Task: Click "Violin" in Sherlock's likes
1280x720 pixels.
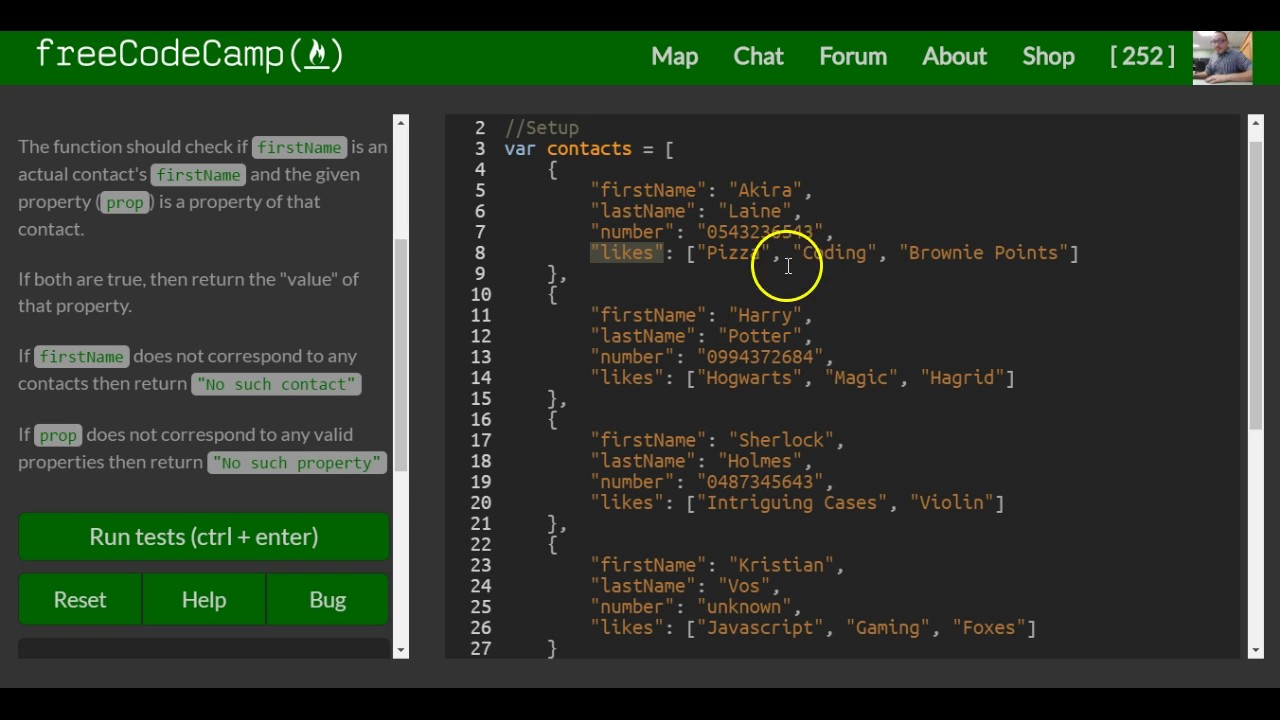Action: (x=951, y=503)
